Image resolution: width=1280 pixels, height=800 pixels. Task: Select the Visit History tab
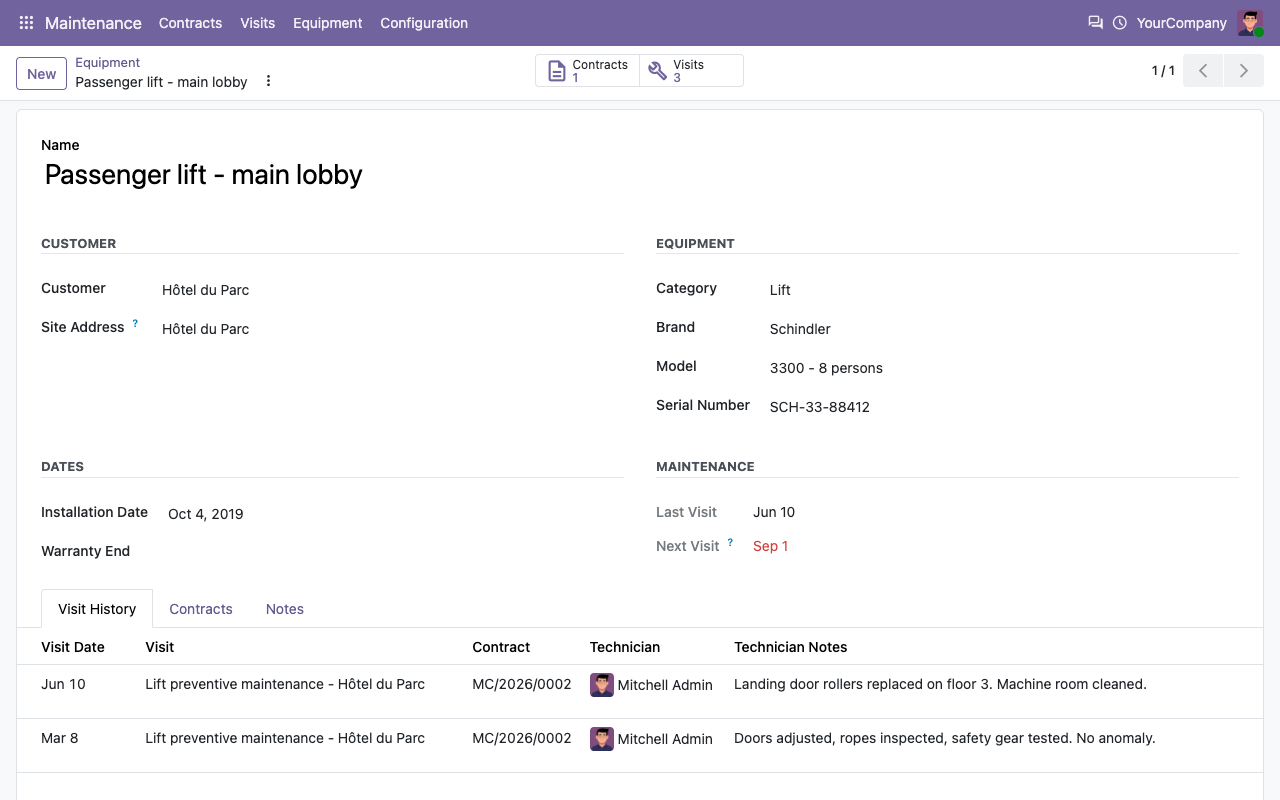click(97, 609)
